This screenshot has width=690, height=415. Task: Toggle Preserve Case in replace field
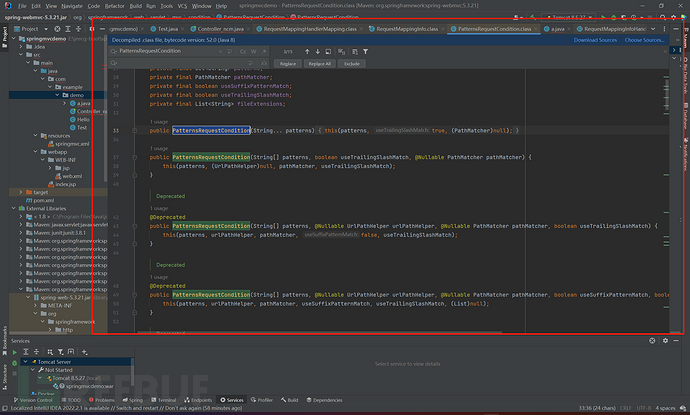(x=264, y=63)
